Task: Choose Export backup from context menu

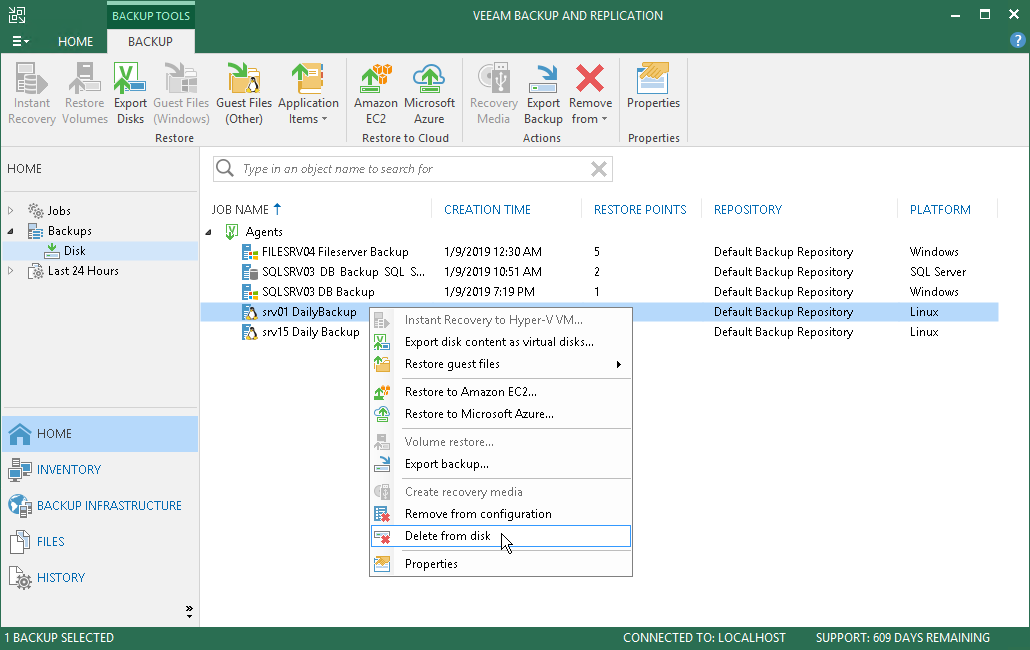Action: (x=501, y=464)
